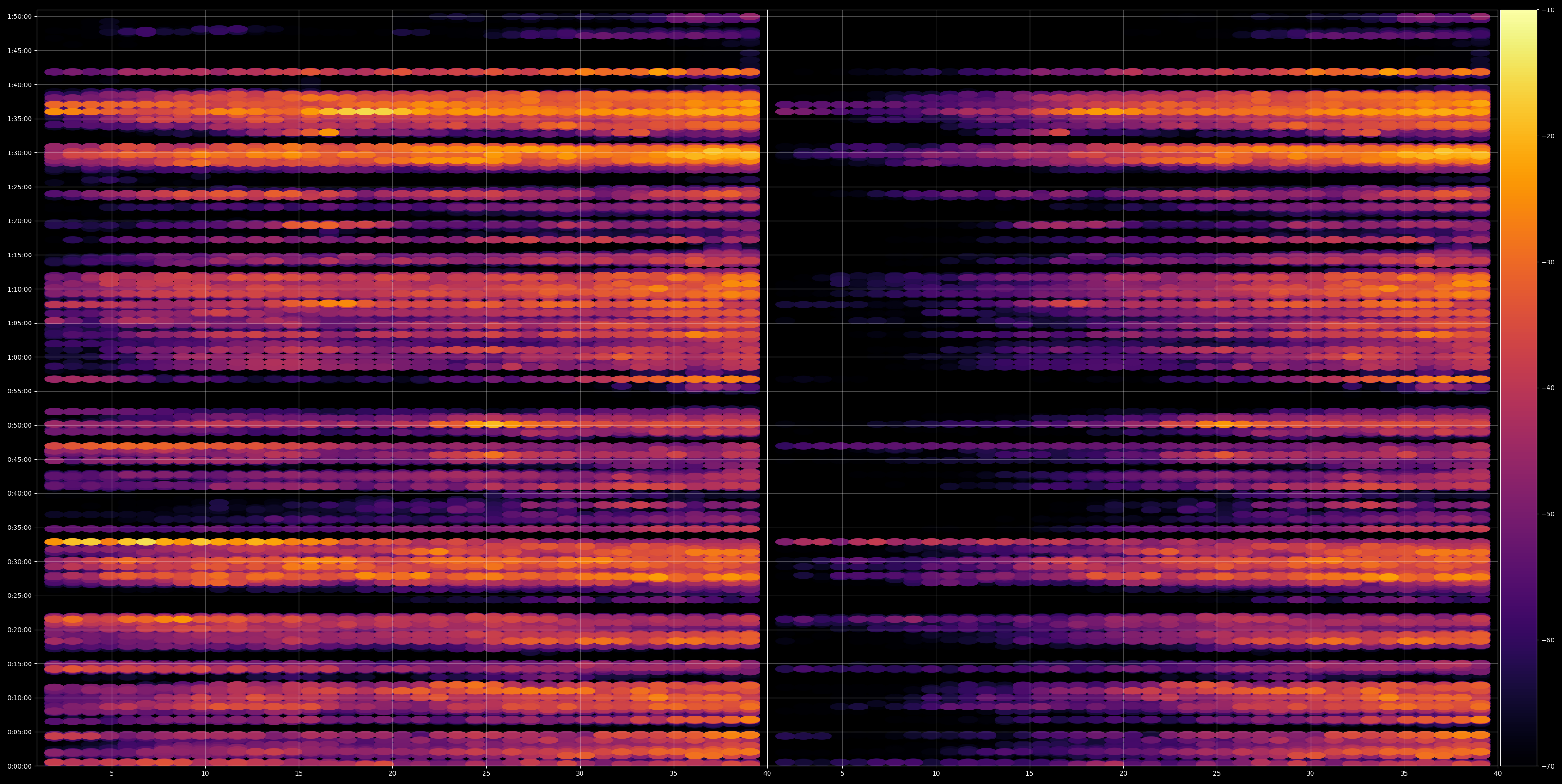Click x-axis label 35 under the right plot
The width and height of the screenshot is (1562, 784).
[x=1404, y=774]
